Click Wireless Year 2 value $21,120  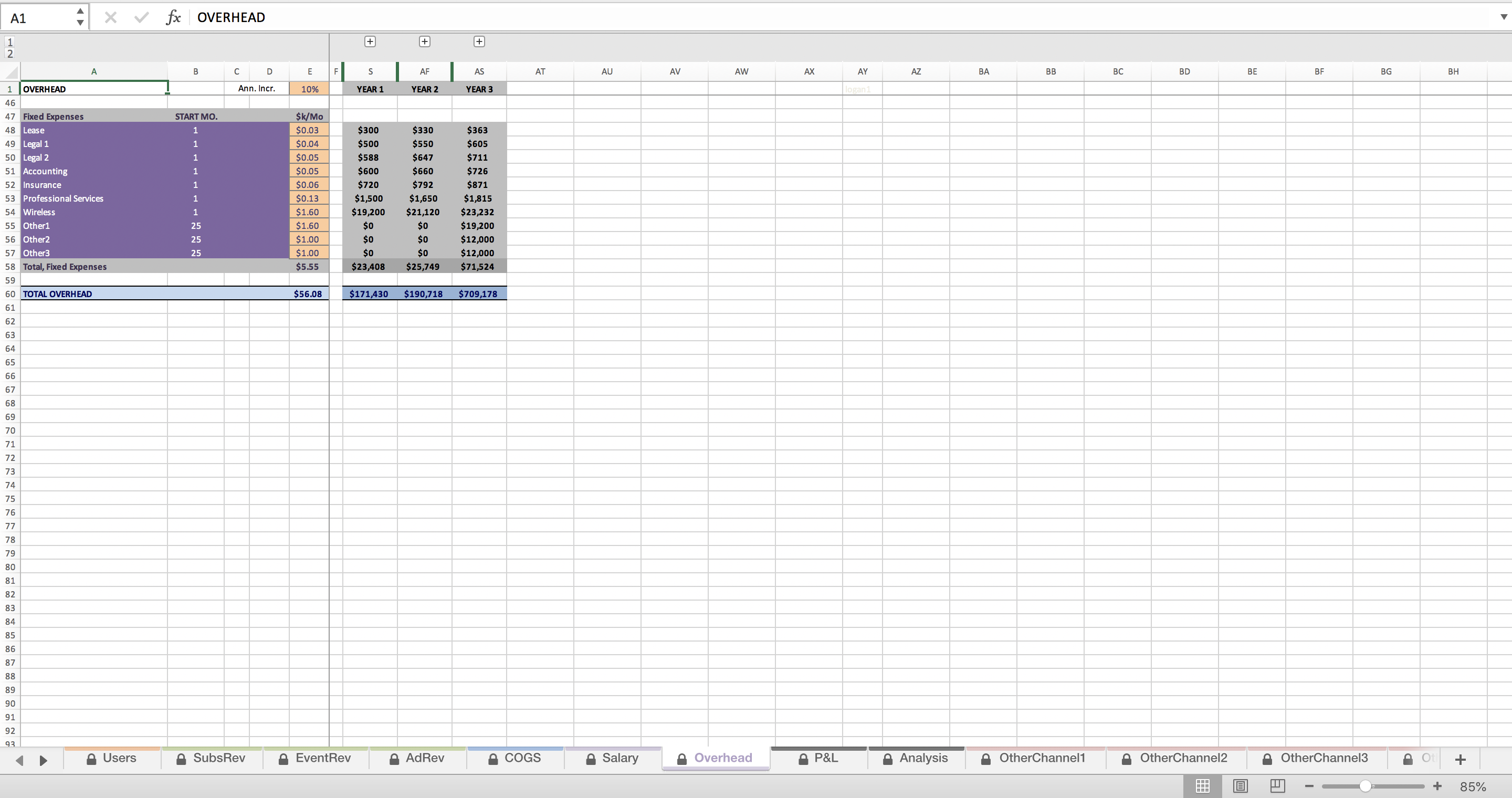coord(423,212)
